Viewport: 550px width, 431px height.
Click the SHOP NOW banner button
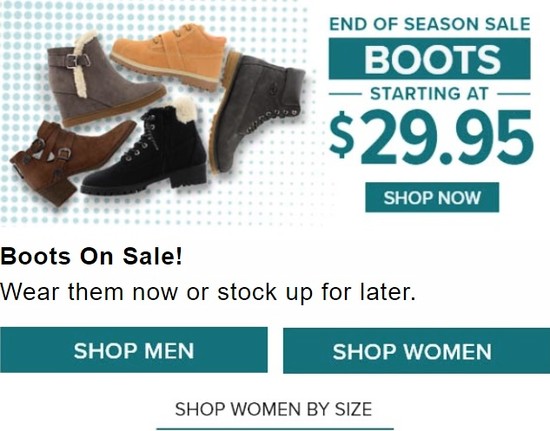tap(432, 197)
